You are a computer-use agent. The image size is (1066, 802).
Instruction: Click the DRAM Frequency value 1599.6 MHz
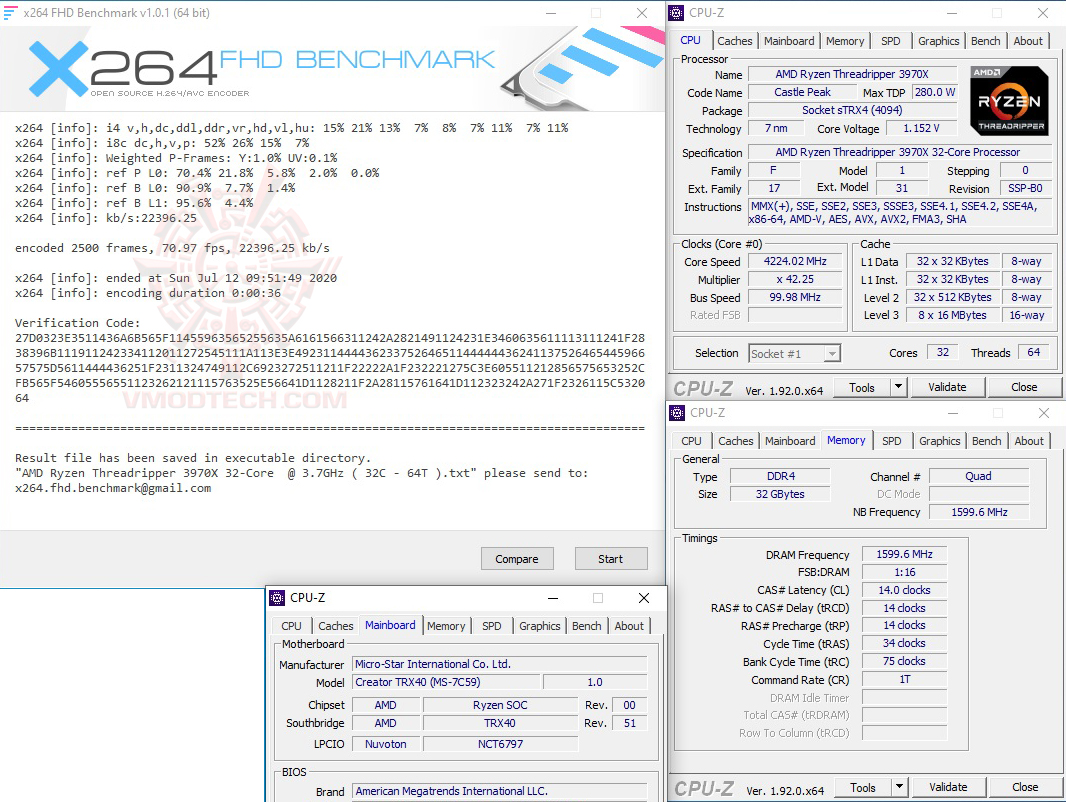click(x=904, y=555)
